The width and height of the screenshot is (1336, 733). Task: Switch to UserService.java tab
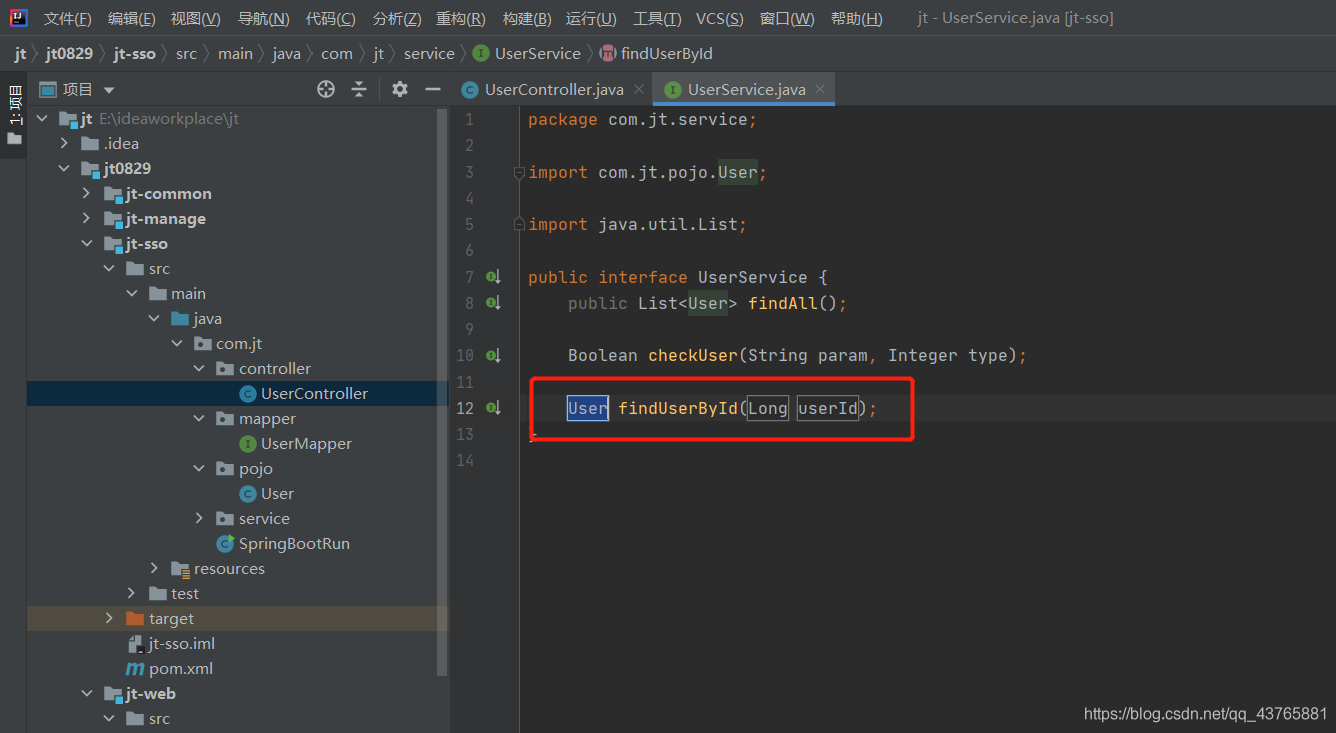click(746, 89)
